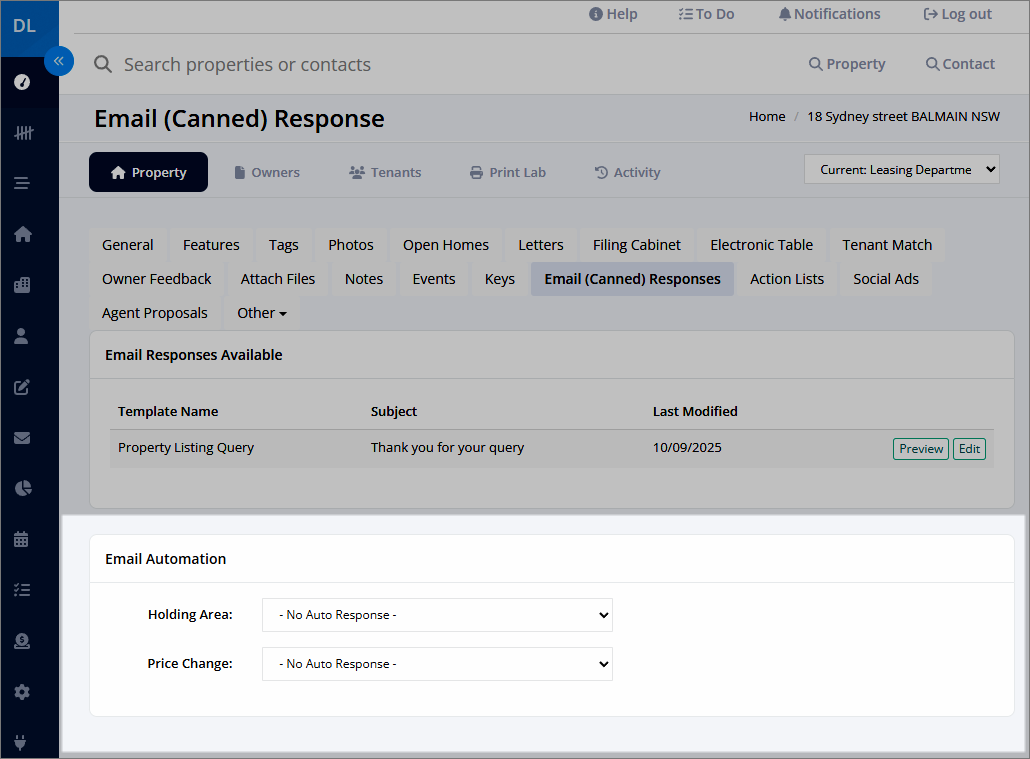This screenshot has height=759, width=1030.
Task: Click the DL logo
Action: click(x=24, y=26)
